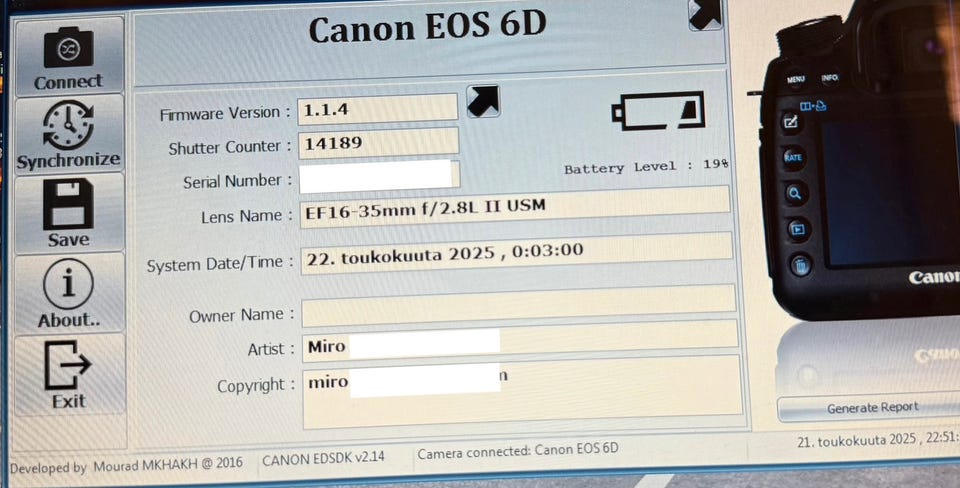The height and width of the screenshot is (488, 960).
Task: Click the Canon EOS 6D title text
Action: pos(427,28)
